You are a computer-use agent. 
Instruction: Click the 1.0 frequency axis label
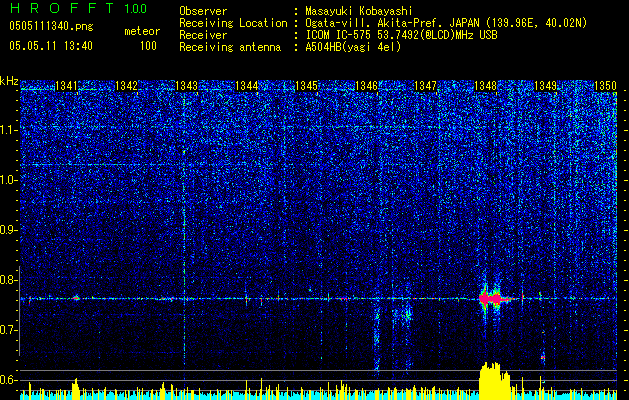[9, 180]
